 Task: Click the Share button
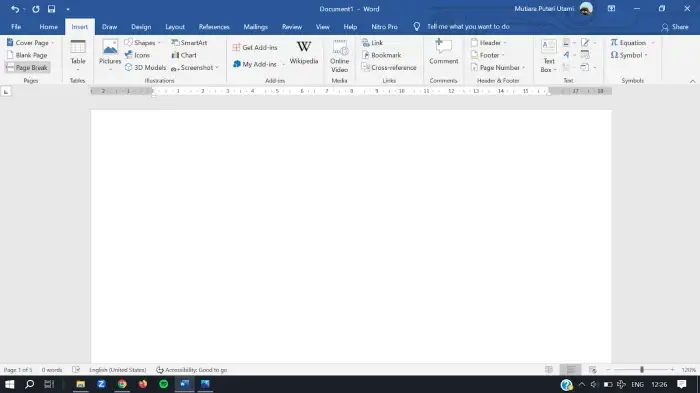click(x=675, y=27)
